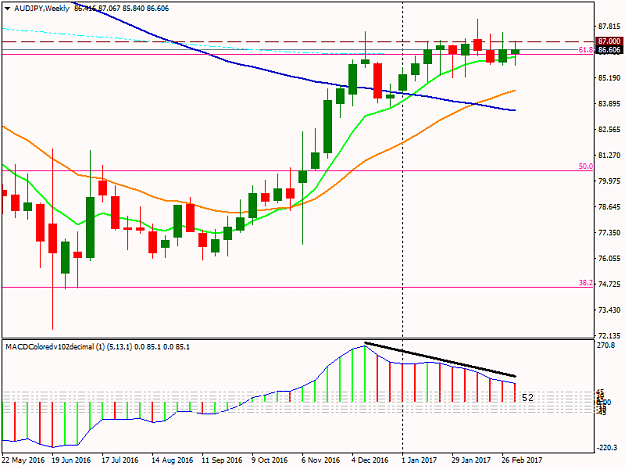Click the 29 Jan 2017 date label
625x469 pixels.
471,460
